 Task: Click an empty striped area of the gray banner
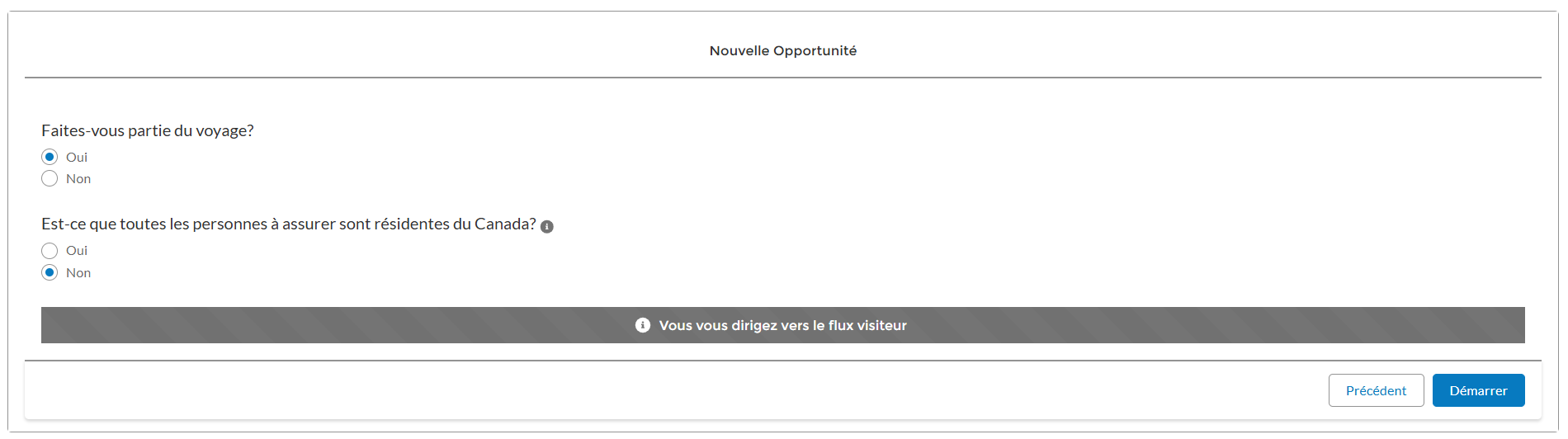pos(330,325)
